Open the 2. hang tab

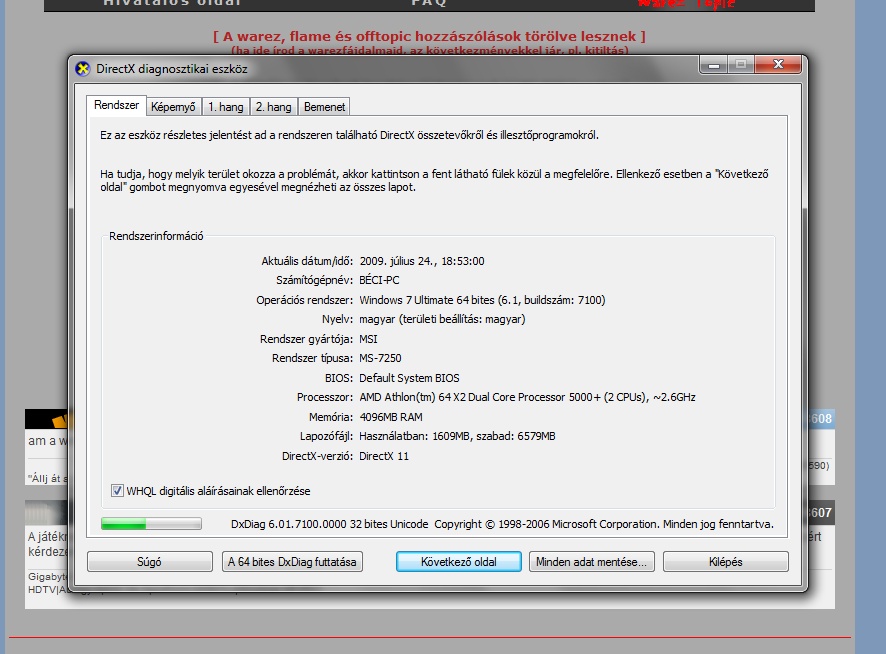[273, 107]
